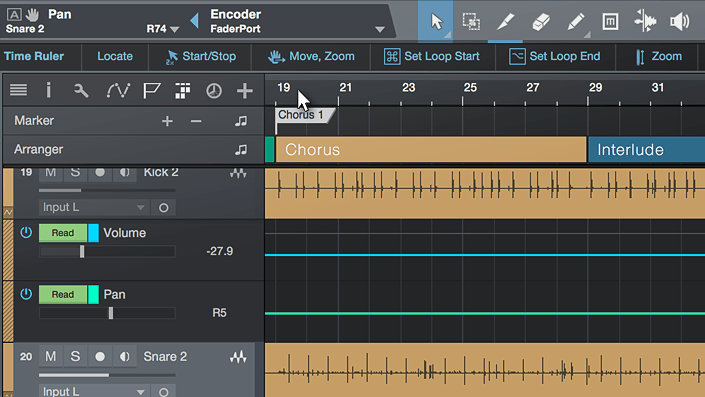Select the Arrow tool in toolbar
The image size is (705, 397).
coord(436,22)
